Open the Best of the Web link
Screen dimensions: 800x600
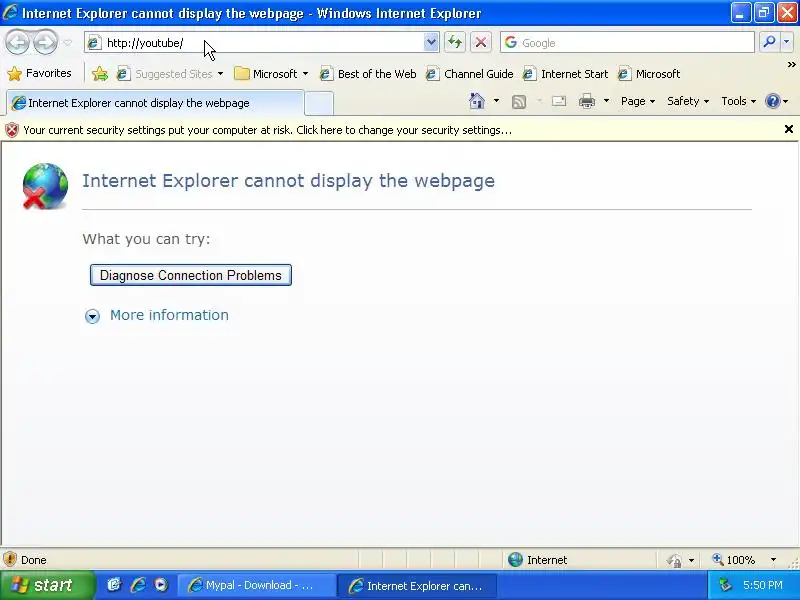tap(368, 74)
